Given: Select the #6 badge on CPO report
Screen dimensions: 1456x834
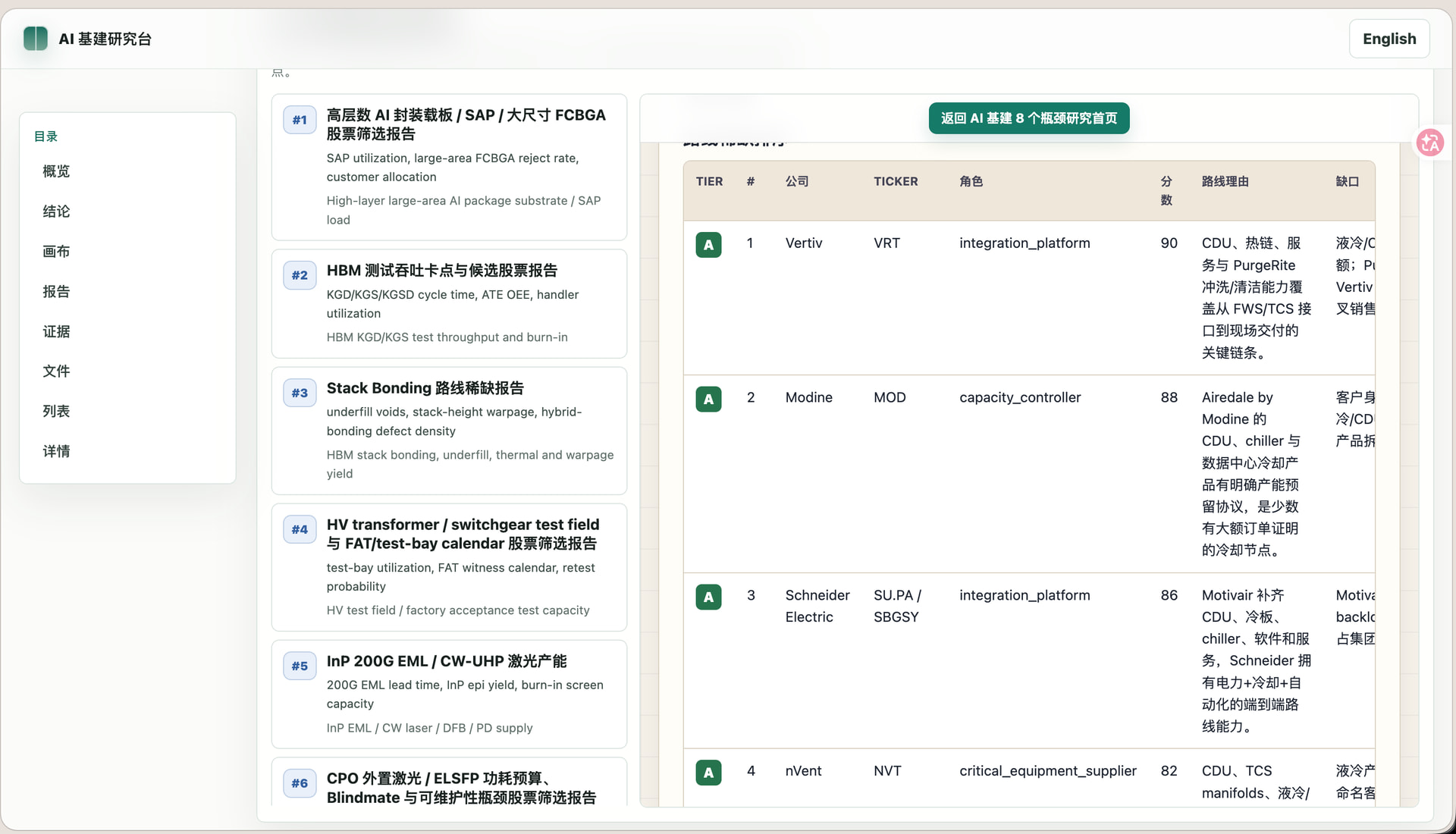Looking at the screenshot, I should click(300, 783).
